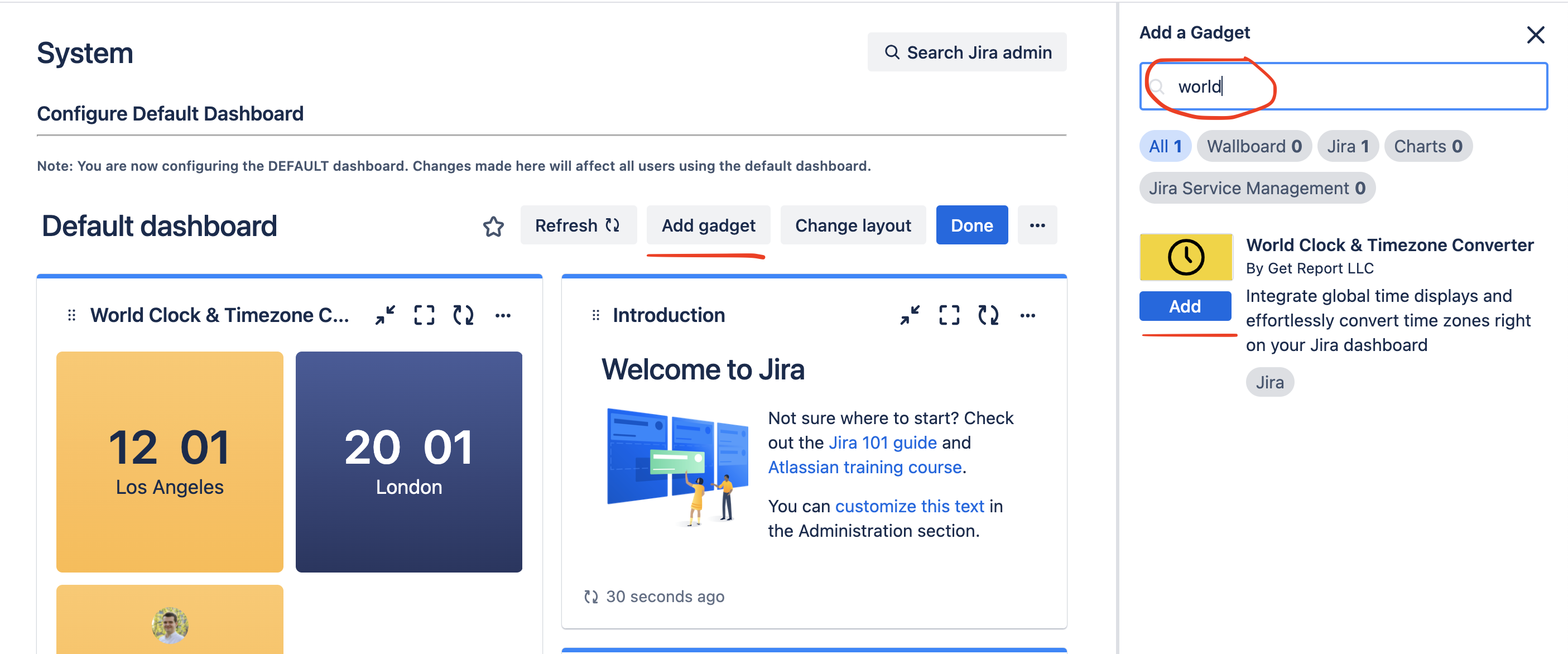Click the three-dot menu on Introduction gadget

pyautogui.click(x=1028, y=315)
